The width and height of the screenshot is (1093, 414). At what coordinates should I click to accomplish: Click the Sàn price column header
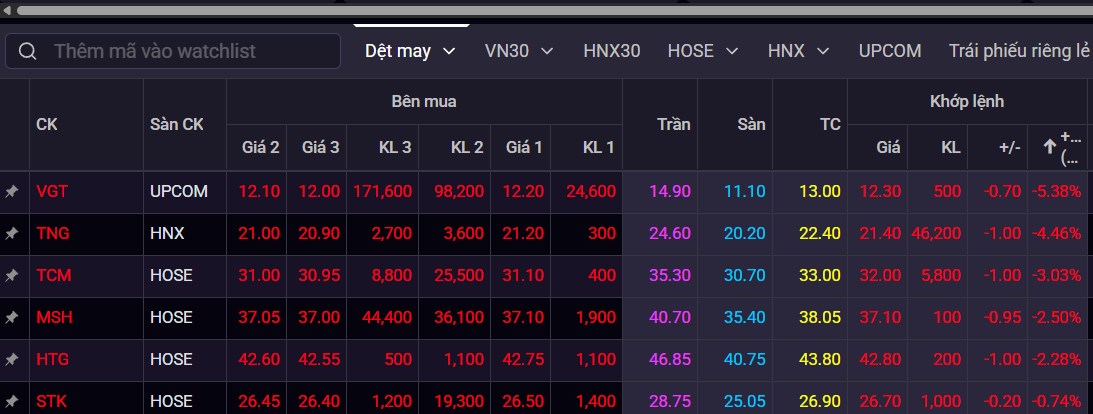(x=751, y=125)
